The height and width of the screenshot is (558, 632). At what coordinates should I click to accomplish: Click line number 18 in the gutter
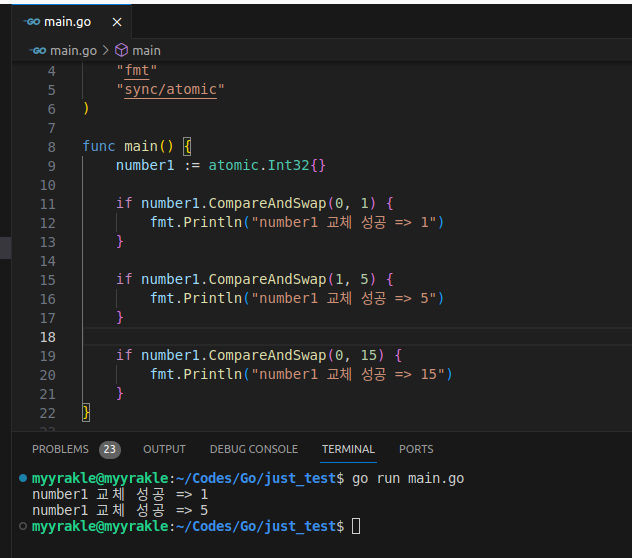click(46, 336)
